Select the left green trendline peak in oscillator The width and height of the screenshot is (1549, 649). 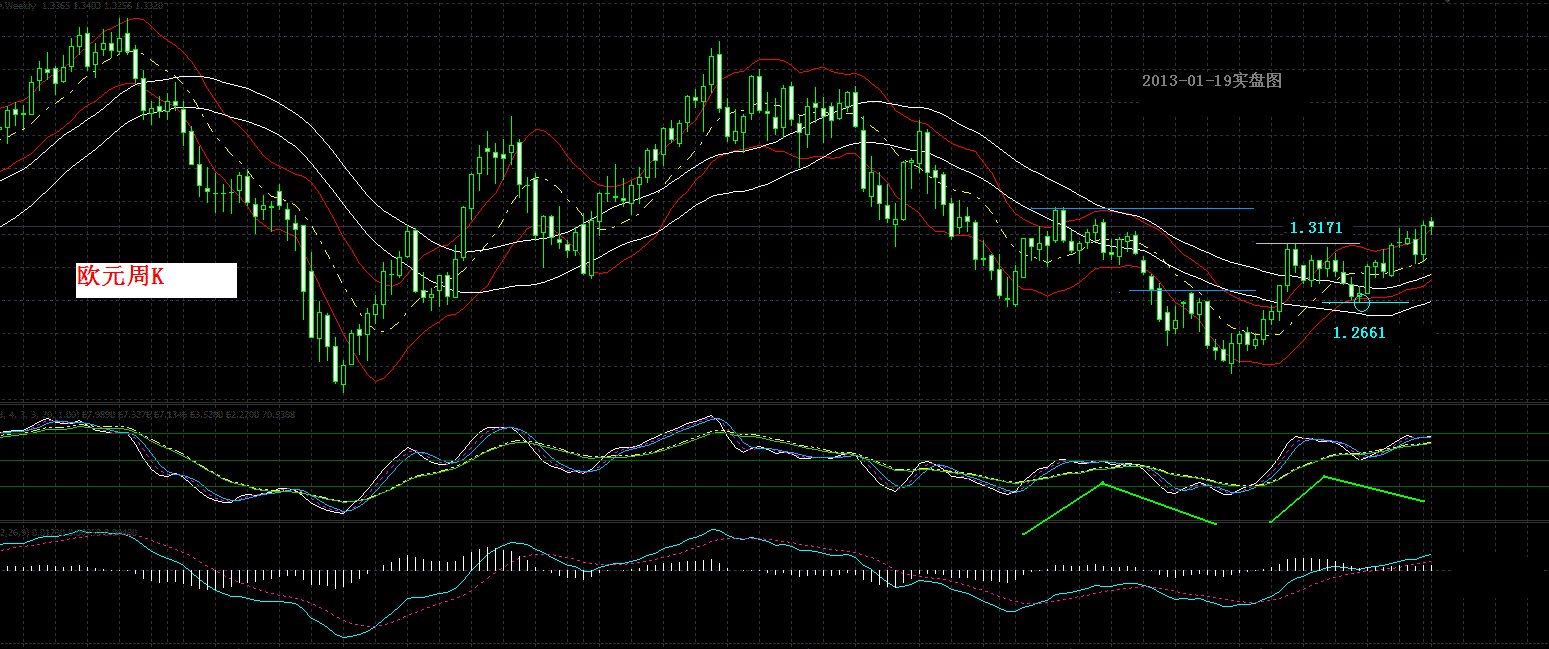point(1102,484)
